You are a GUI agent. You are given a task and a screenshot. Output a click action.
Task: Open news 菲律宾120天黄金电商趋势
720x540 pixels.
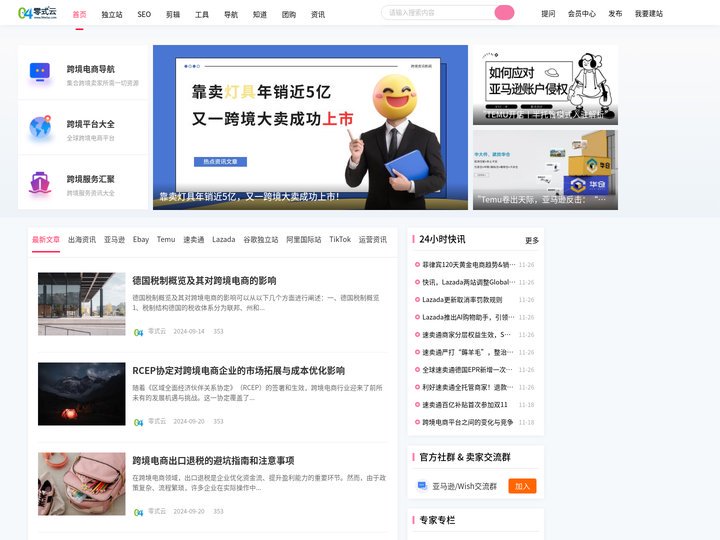[x=469, y=265]
